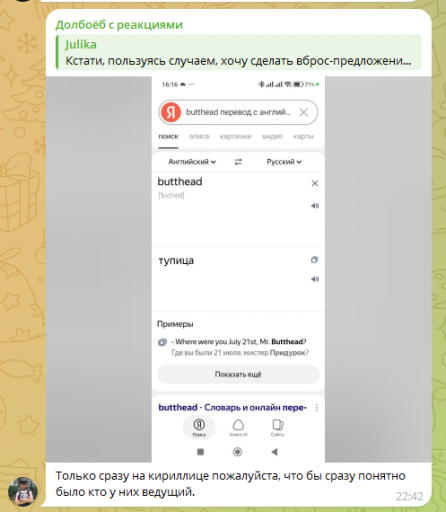
Task: Swap translation languages with arrows icon
Action: 238,162
